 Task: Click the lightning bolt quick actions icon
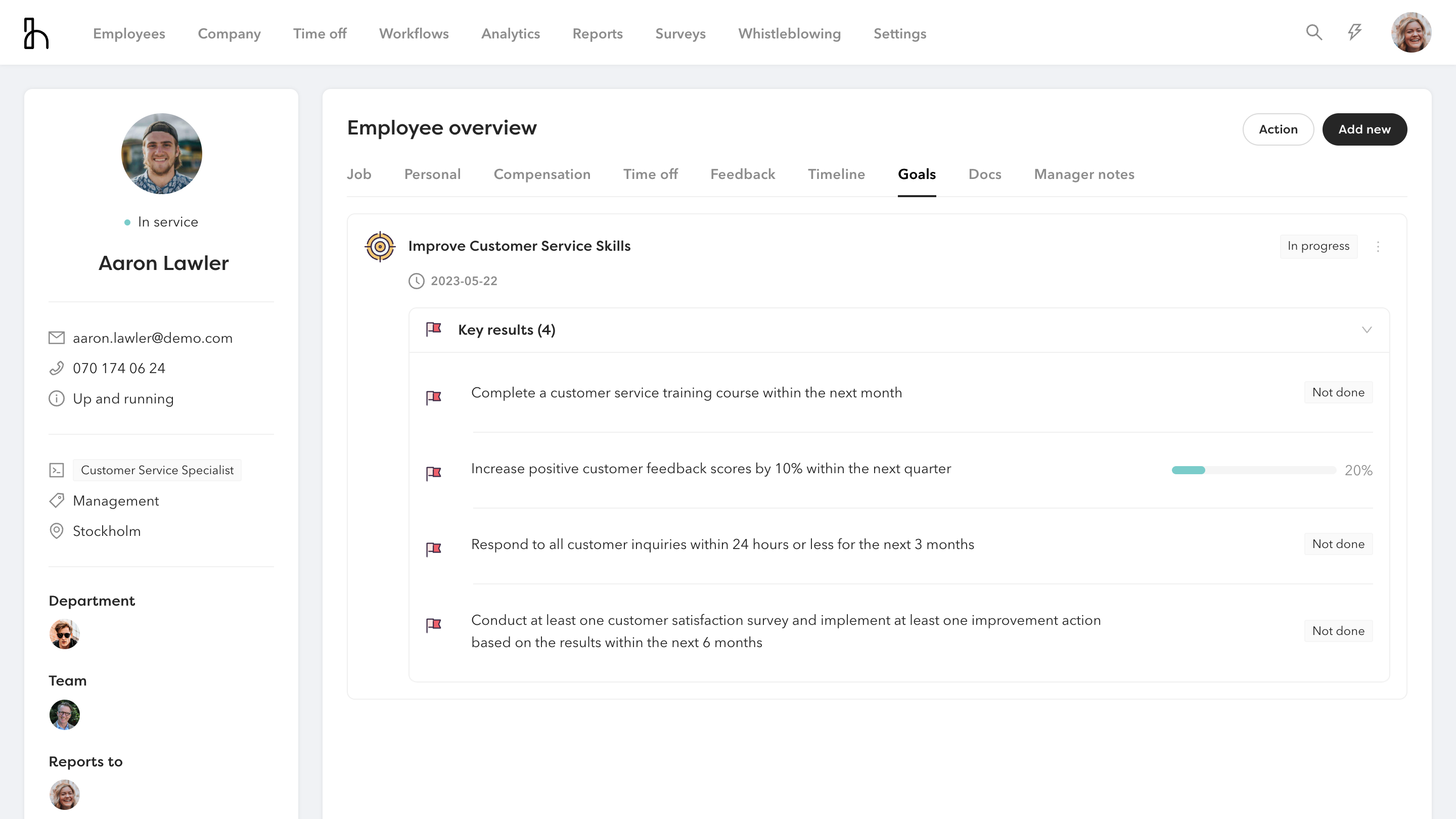(1354, 32)
